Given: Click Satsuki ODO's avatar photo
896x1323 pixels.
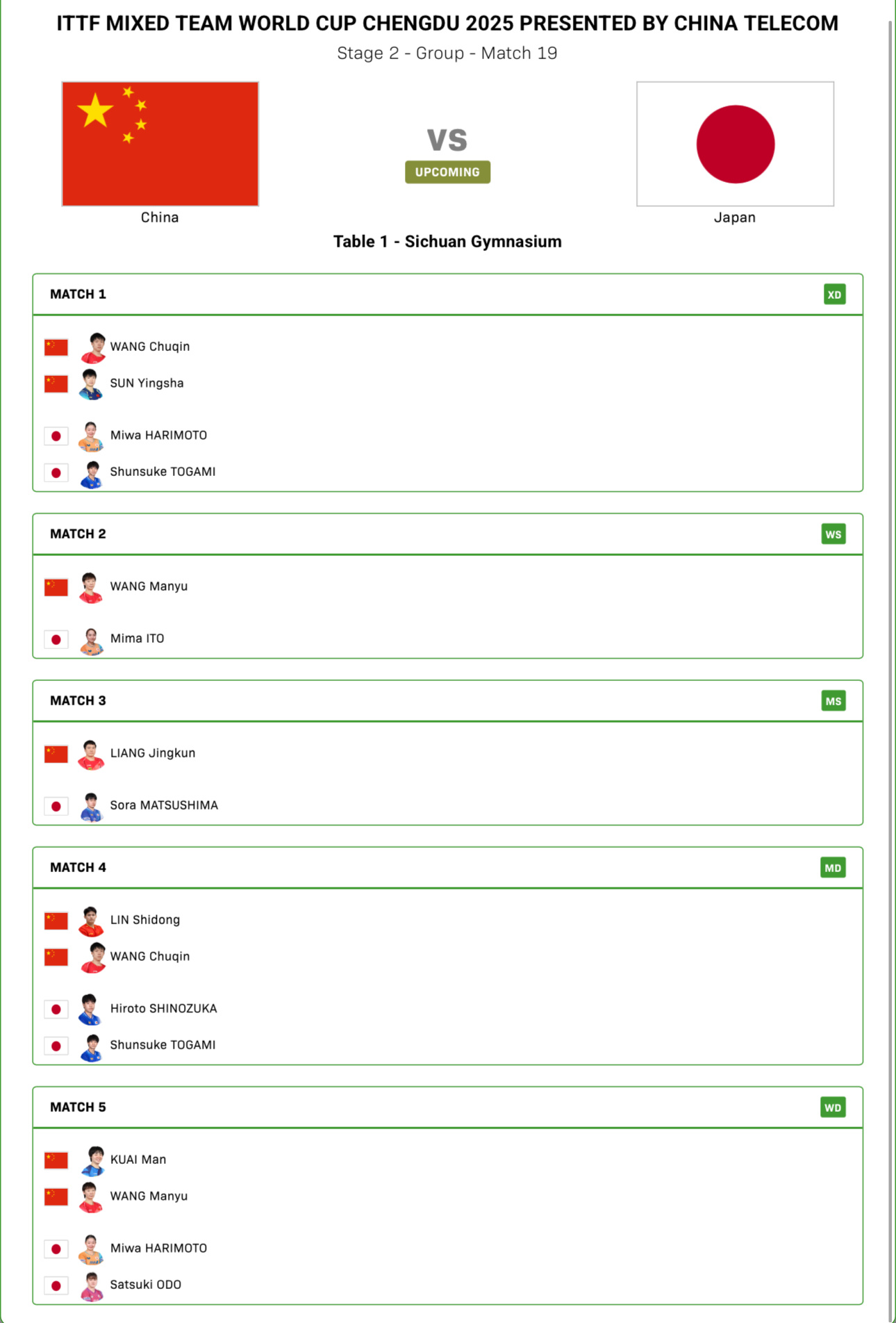Looking at the screenshot, I should [x=91, y=1286].
